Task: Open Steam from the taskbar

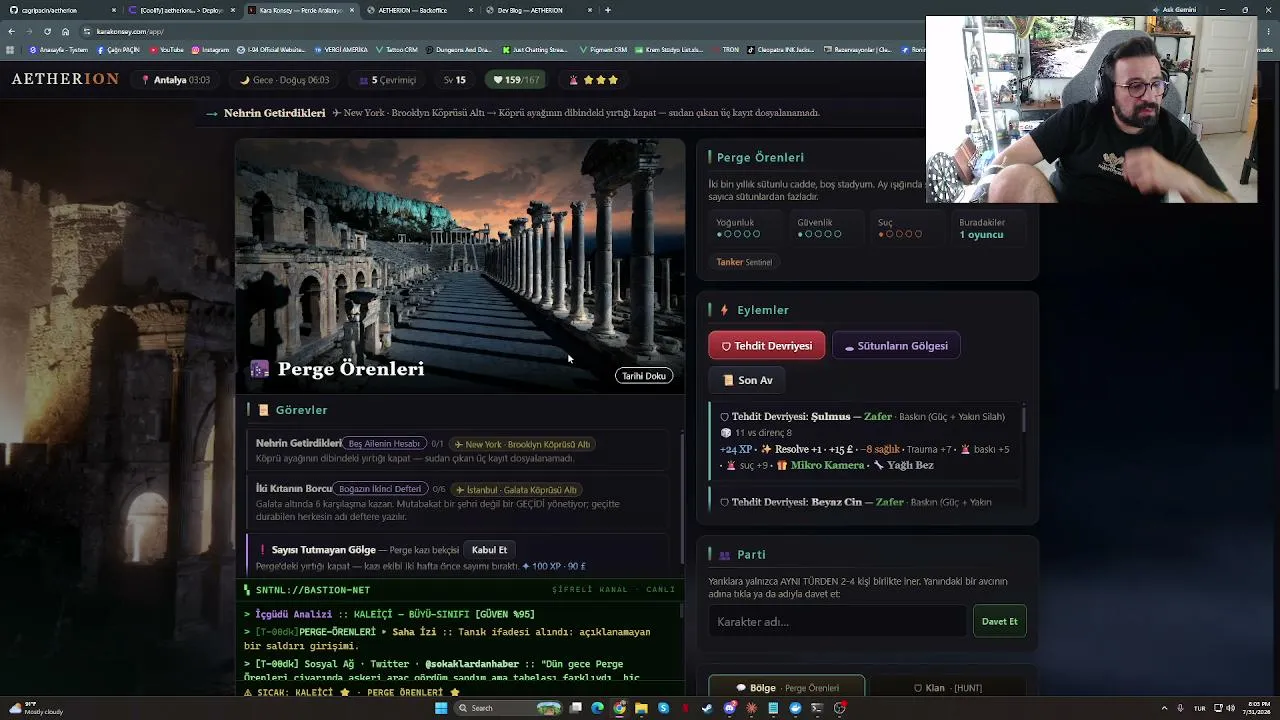Action: click(x=707, y=708)
